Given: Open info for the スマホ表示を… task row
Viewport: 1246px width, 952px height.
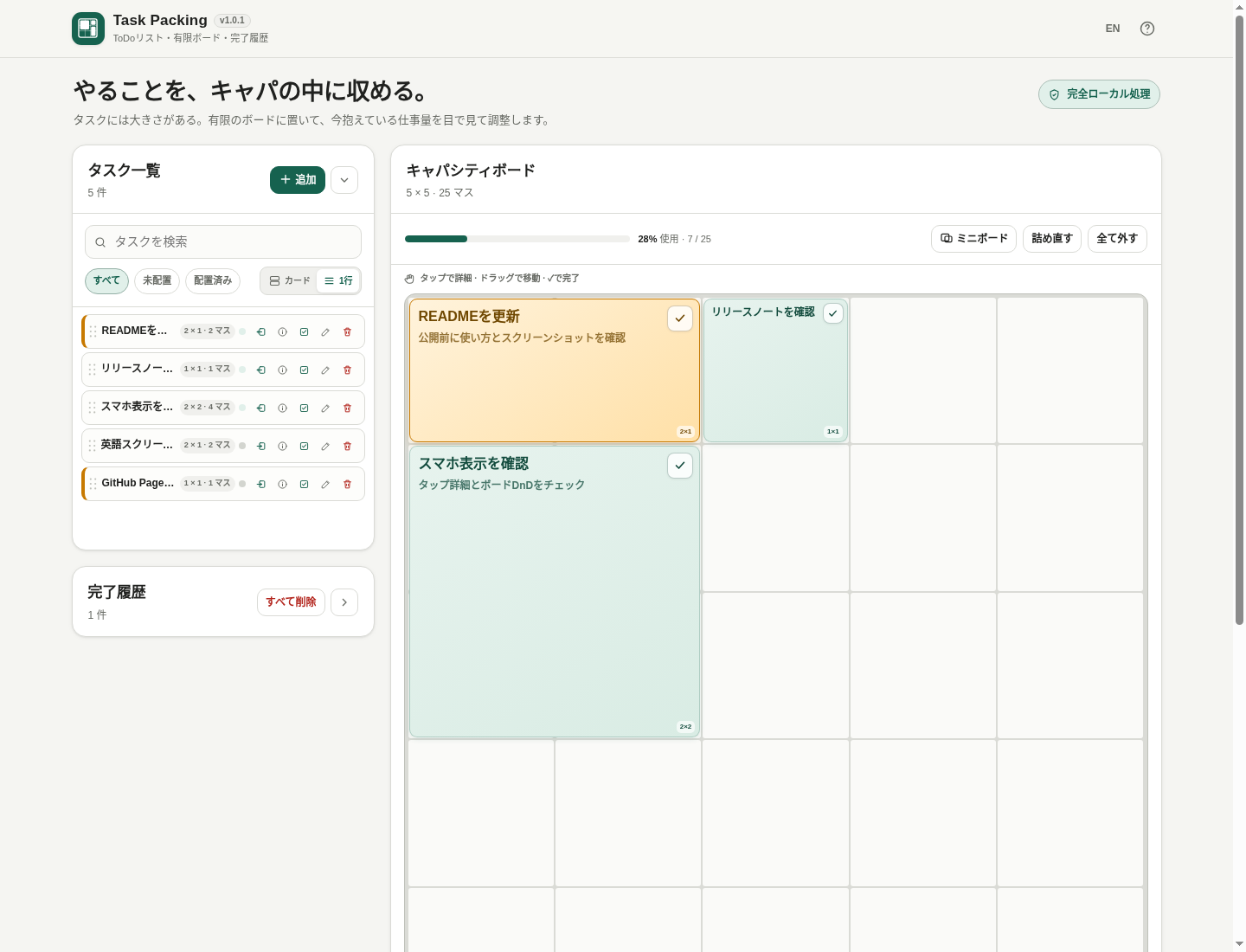Looking at the screenshot, I should click(282, 408).
